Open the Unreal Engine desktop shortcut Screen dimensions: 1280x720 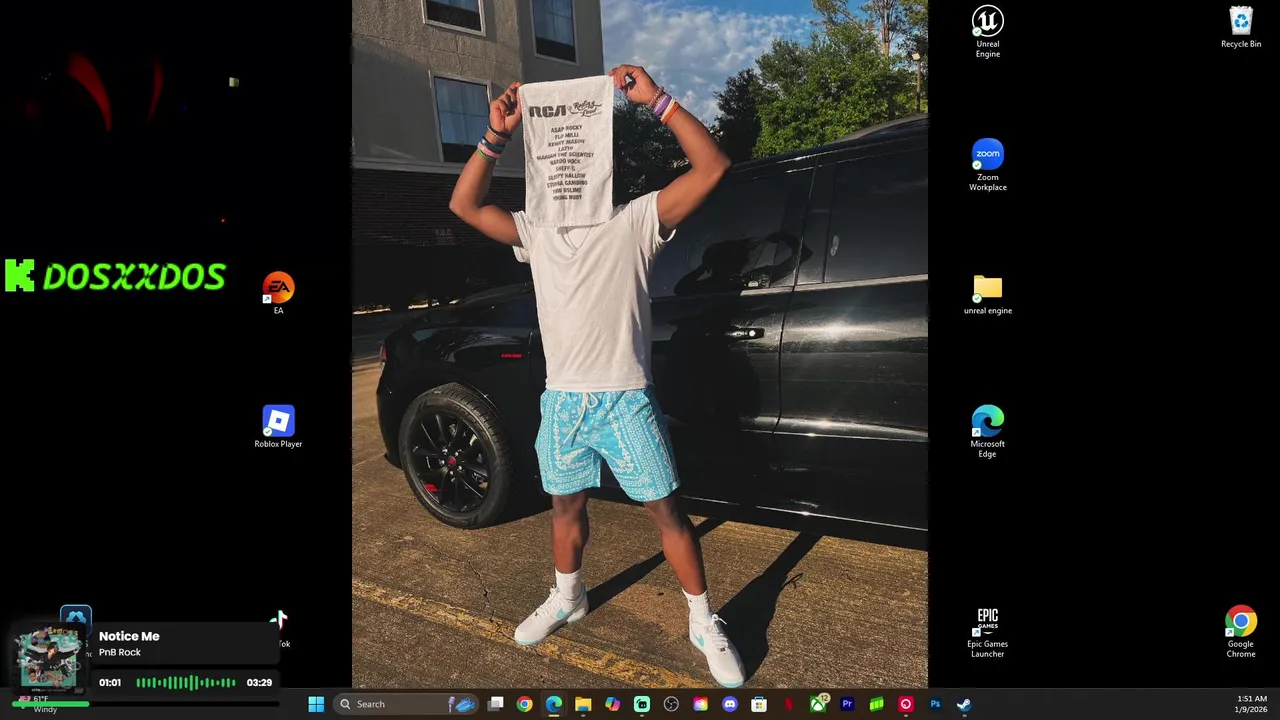click(987, 32)
